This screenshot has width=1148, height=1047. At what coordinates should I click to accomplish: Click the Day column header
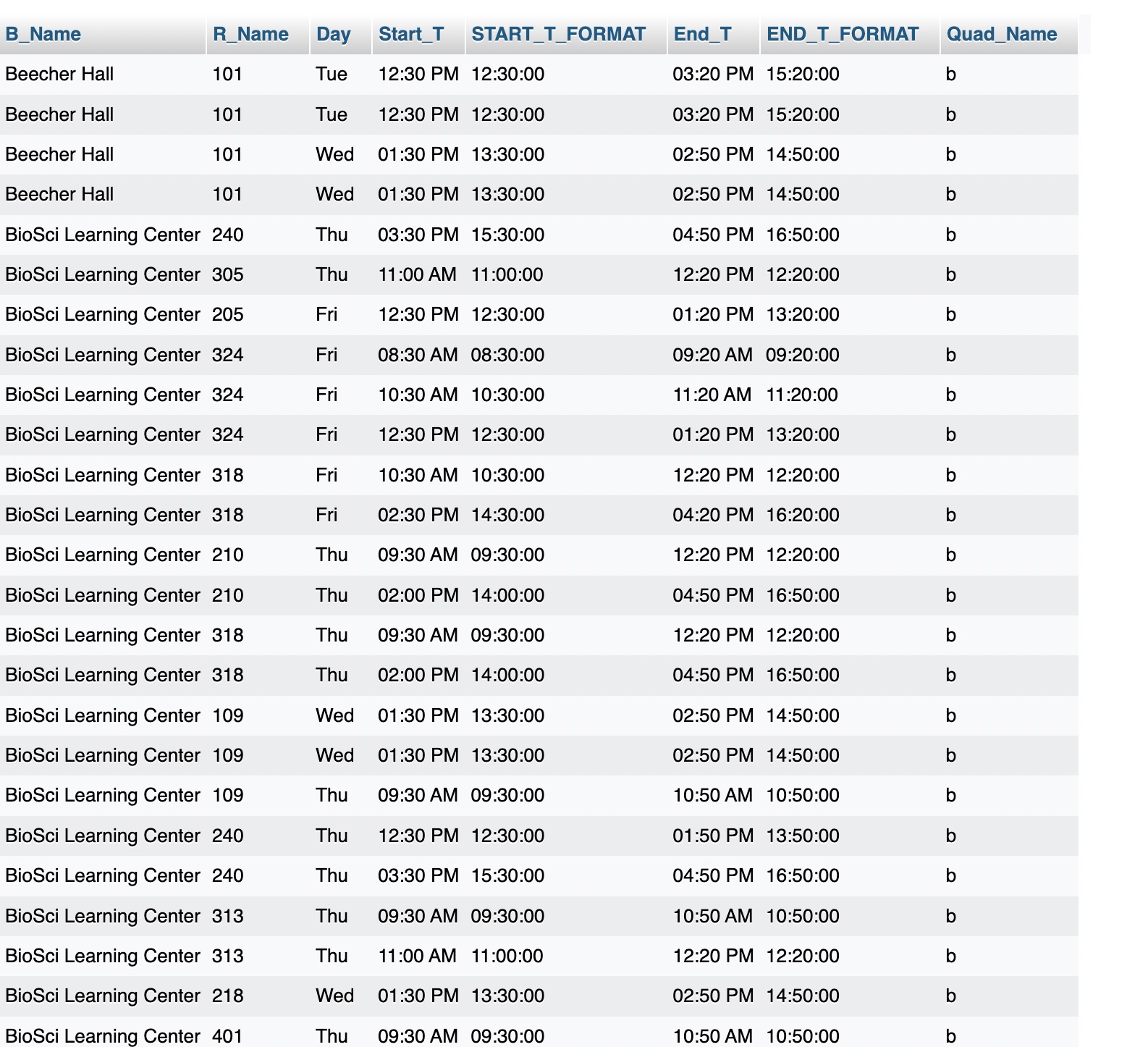(x=334, y=34)
